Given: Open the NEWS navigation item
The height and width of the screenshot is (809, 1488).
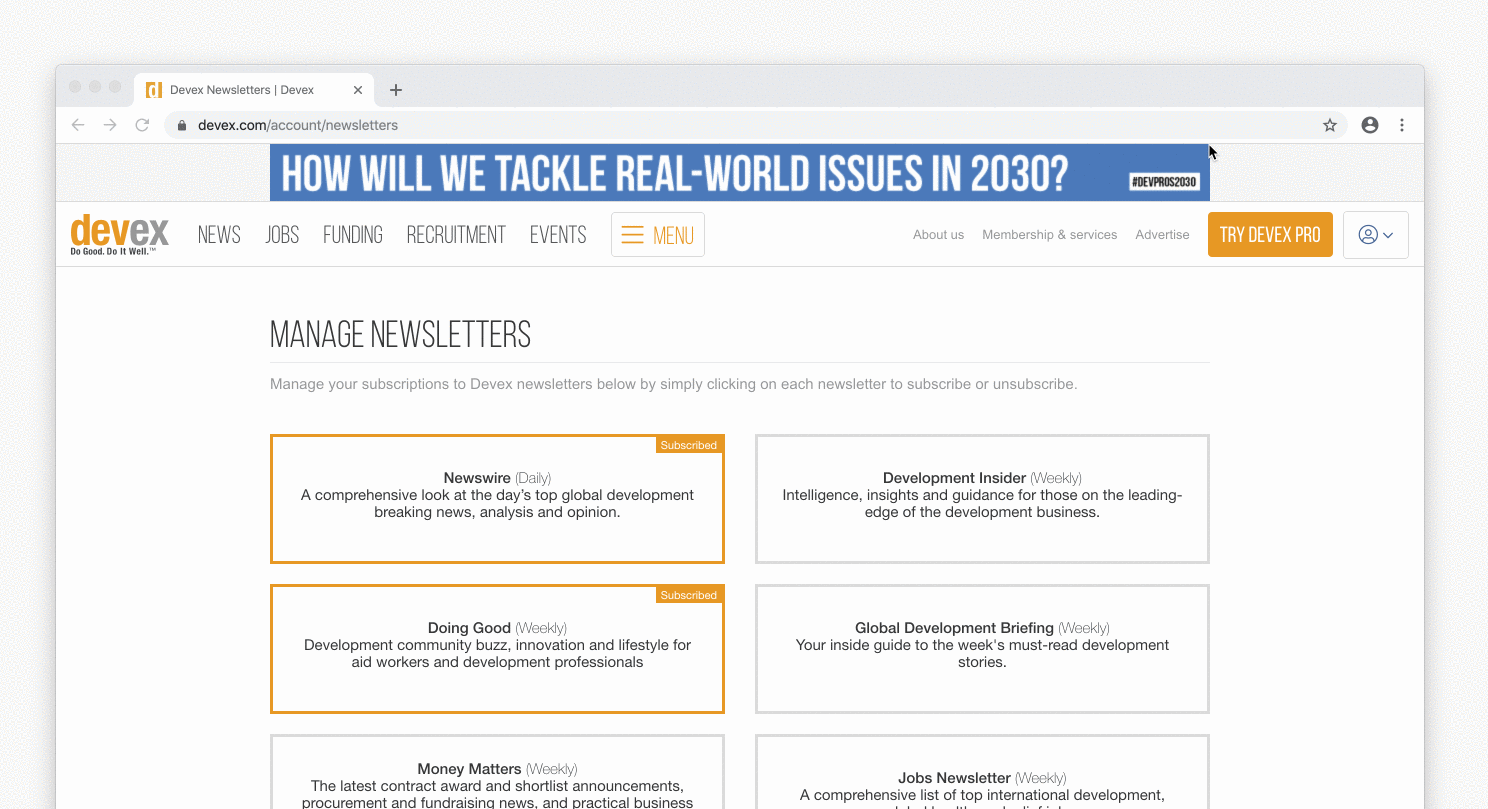Looking at the screenshot, I should coord(219,235).
